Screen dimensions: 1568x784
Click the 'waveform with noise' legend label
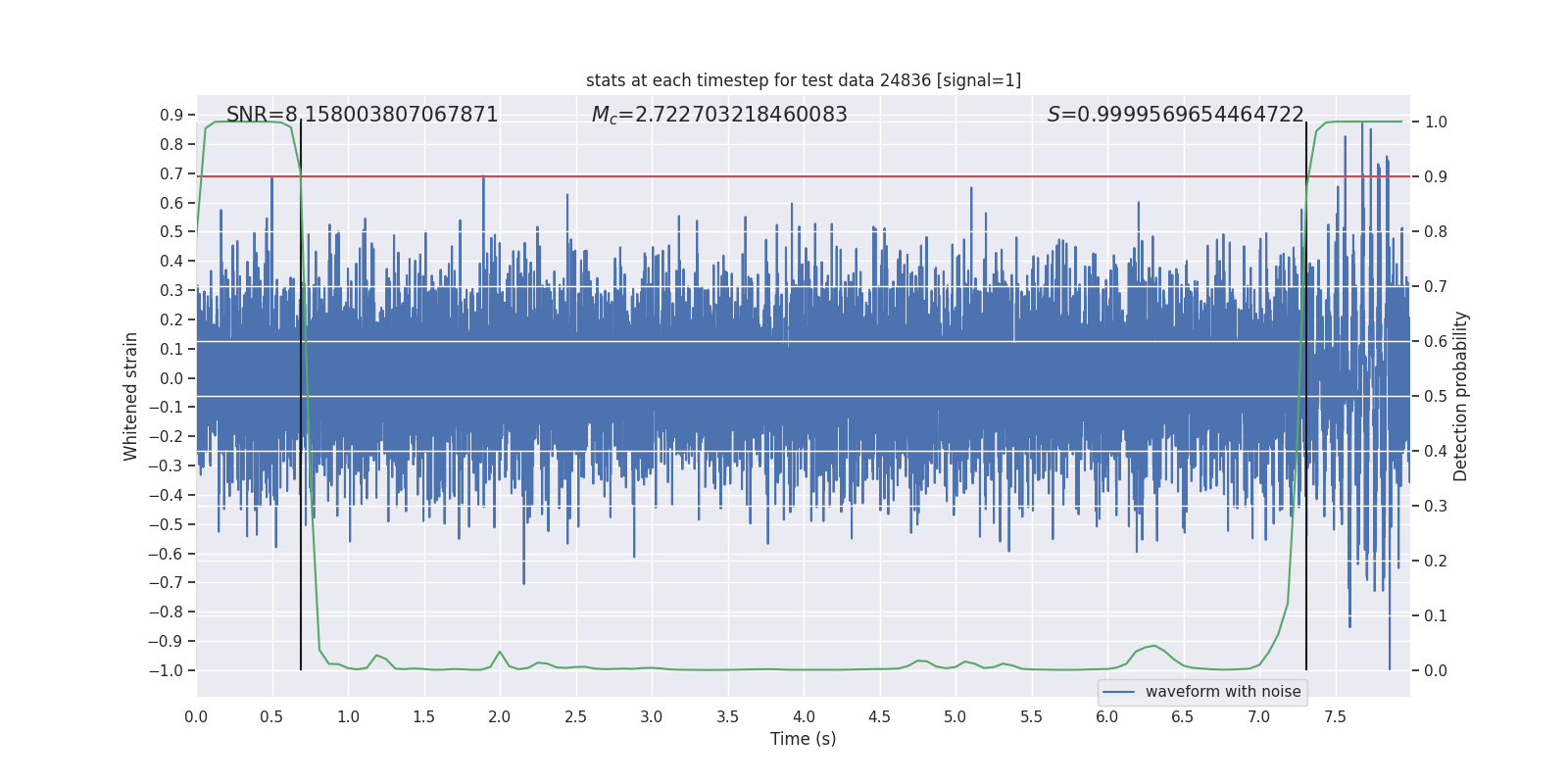pyautogui.click(x=1222, y=692)
